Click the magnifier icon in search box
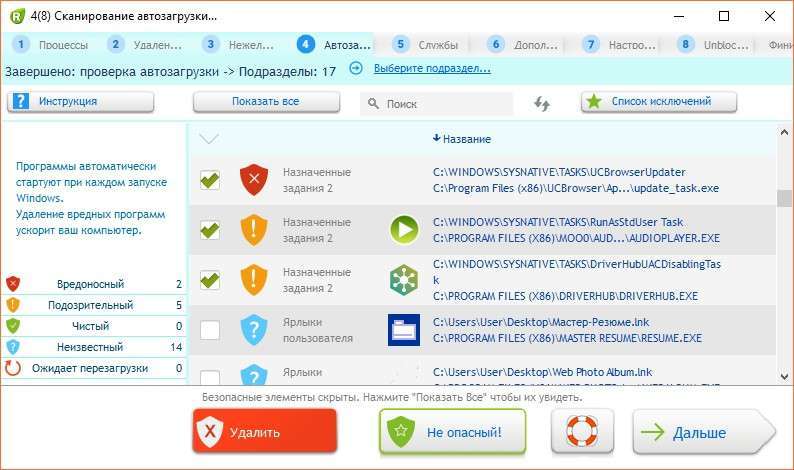 [373, 104]
